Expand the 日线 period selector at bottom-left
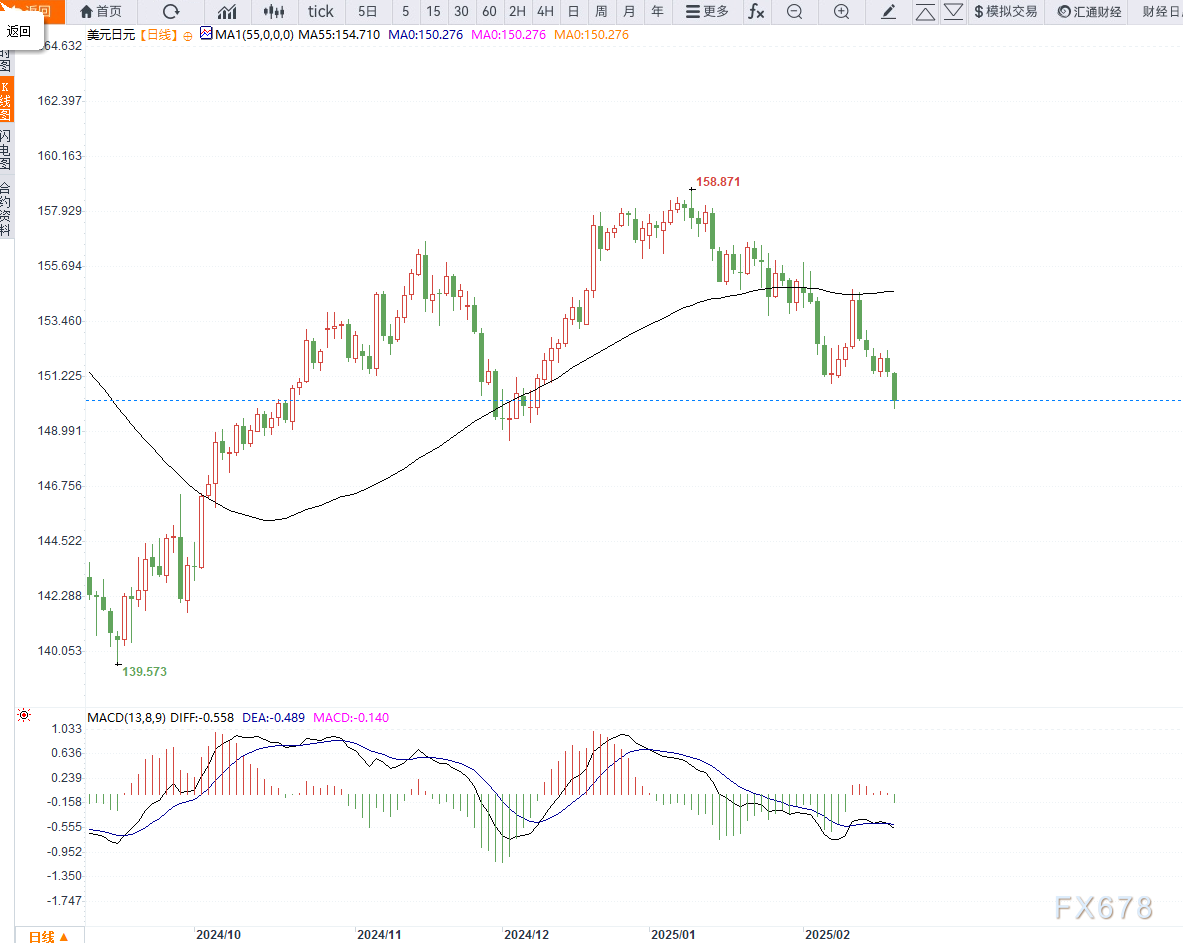 pyautogui.click(x=48, y=936)
